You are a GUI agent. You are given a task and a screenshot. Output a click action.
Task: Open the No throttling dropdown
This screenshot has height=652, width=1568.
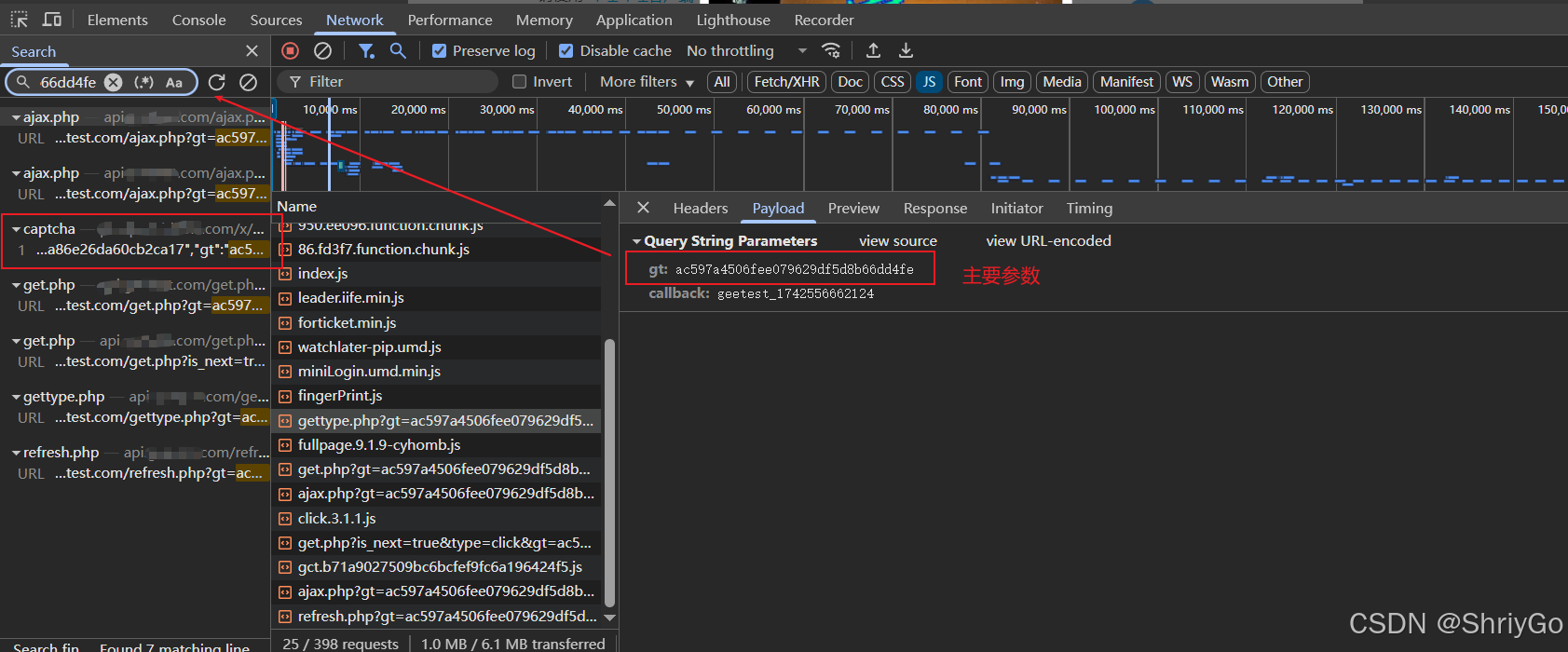point(746,50)
